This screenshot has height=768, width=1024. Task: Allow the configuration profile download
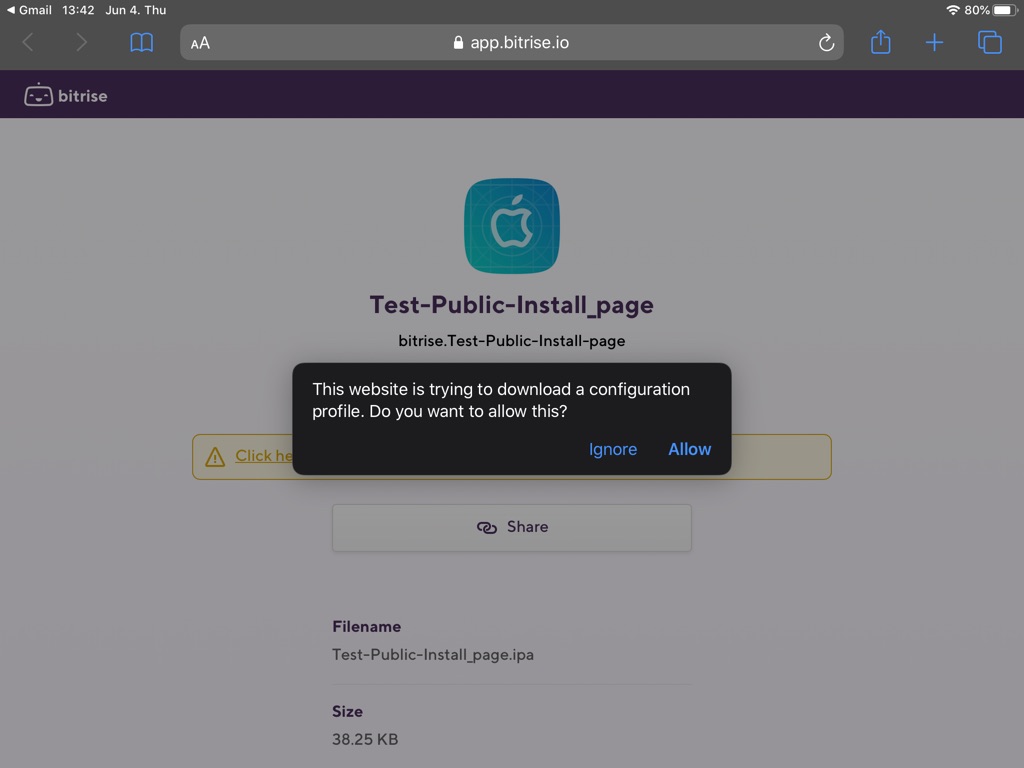point(689,449)
